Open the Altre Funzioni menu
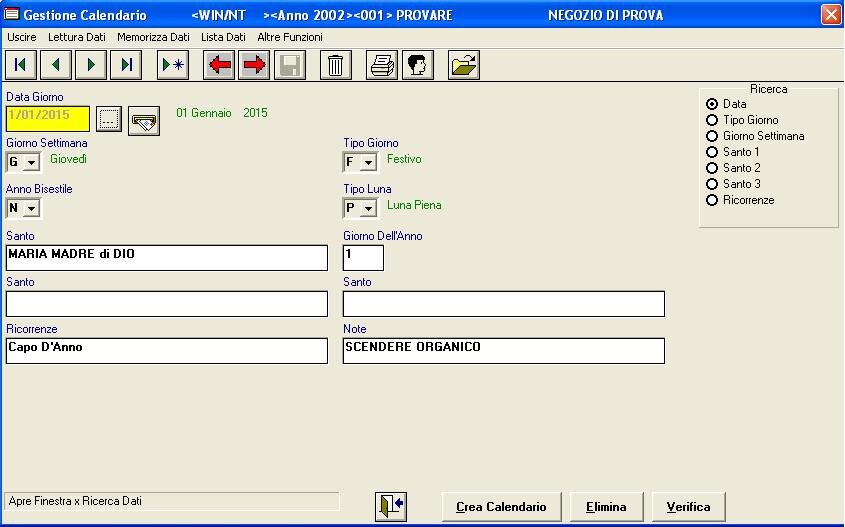The height and width of the screenshot is (527, 845). 290,37
